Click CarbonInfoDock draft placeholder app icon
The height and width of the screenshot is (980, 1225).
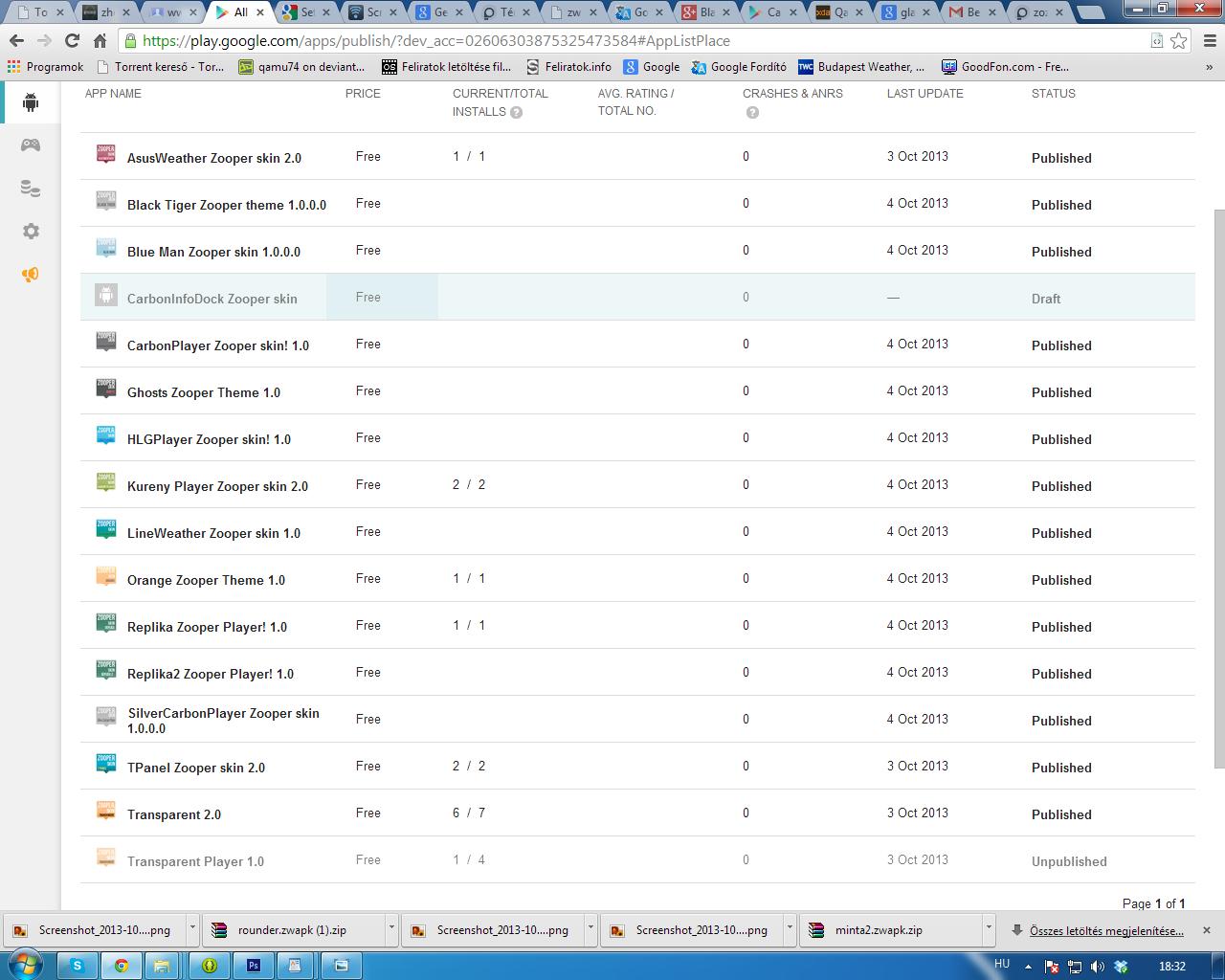105,296
